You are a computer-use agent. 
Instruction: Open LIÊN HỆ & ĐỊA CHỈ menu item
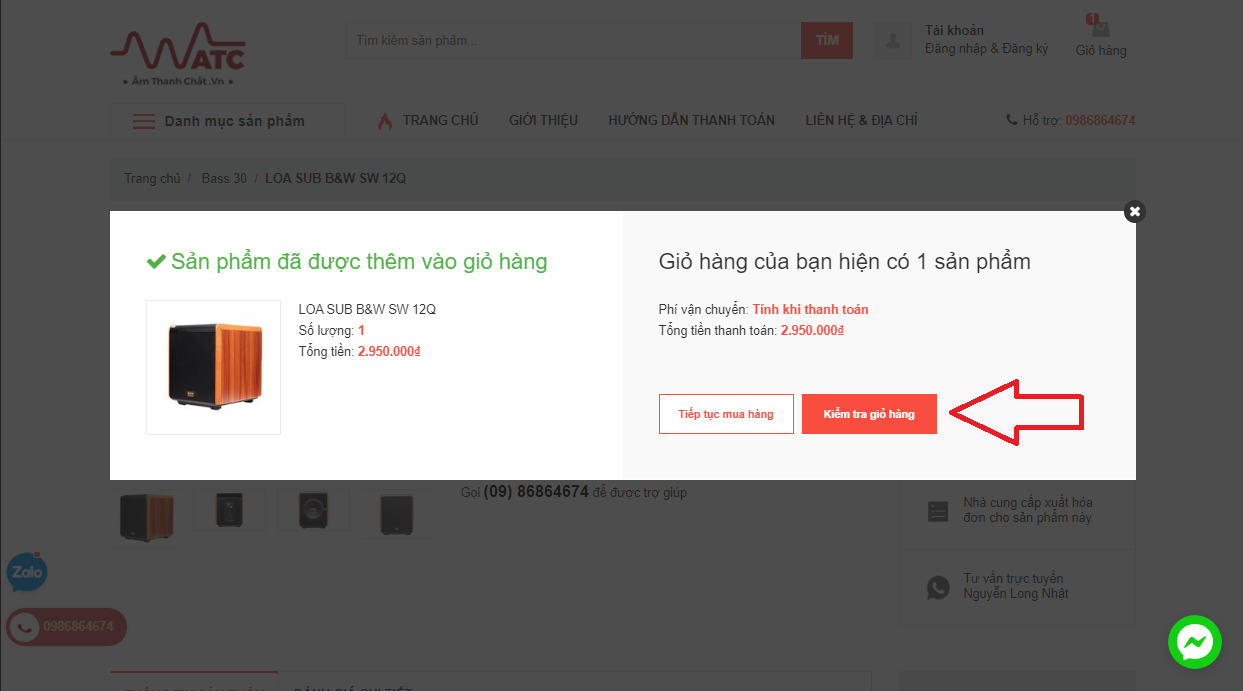861,120
